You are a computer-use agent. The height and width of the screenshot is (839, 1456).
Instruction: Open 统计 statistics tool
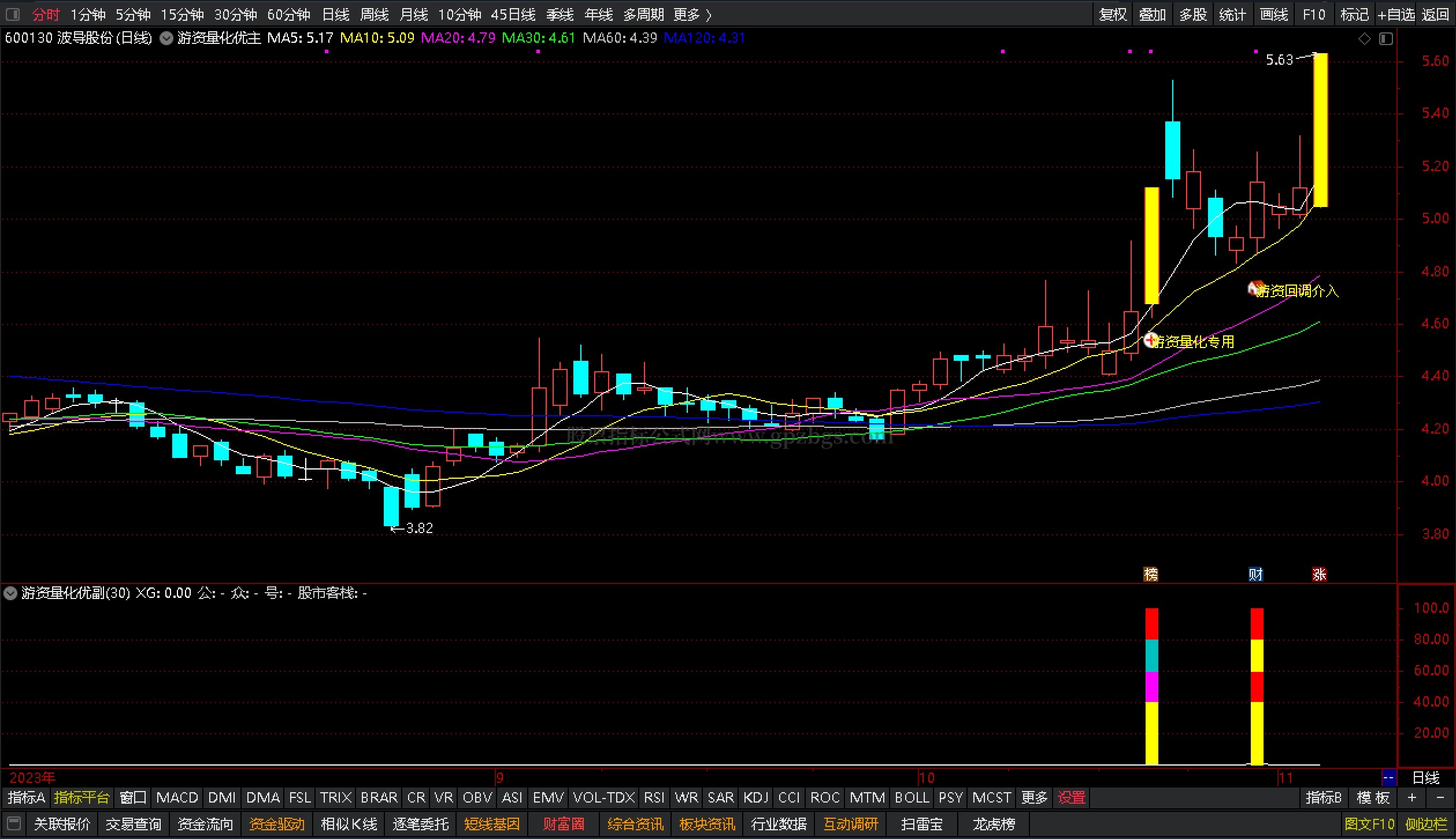pos(1232,14)
